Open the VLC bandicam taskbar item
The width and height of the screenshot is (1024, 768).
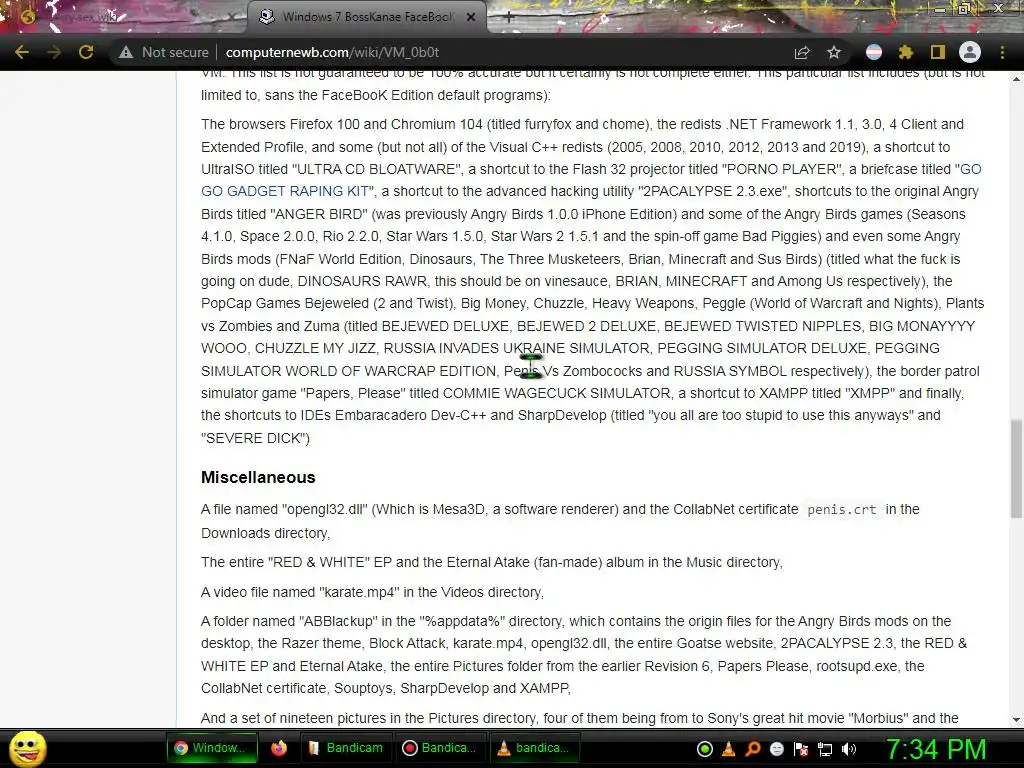coord(534,748)
